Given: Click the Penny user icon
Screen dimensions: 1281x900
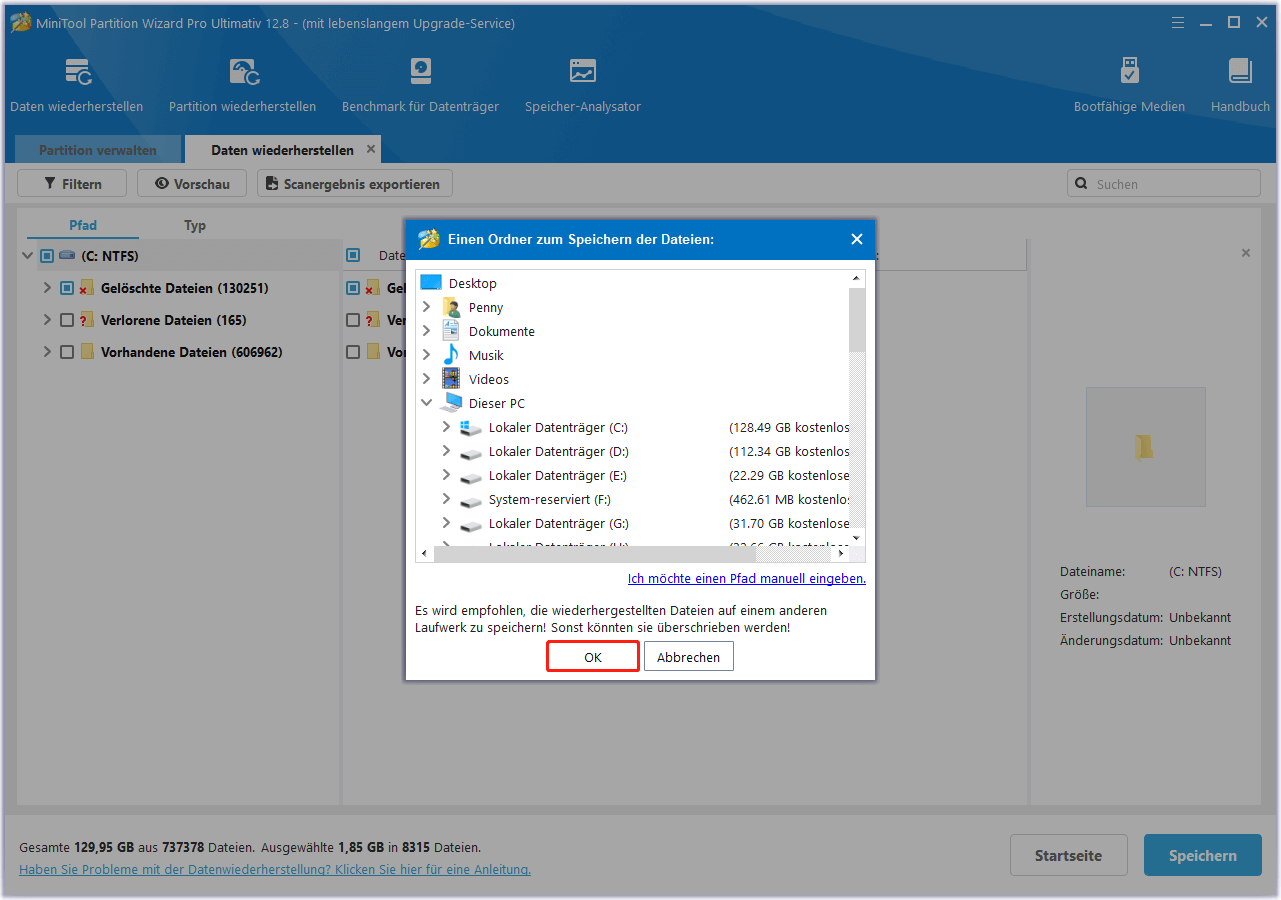Looking at the screenshot, I should click(x=451, y=307).
